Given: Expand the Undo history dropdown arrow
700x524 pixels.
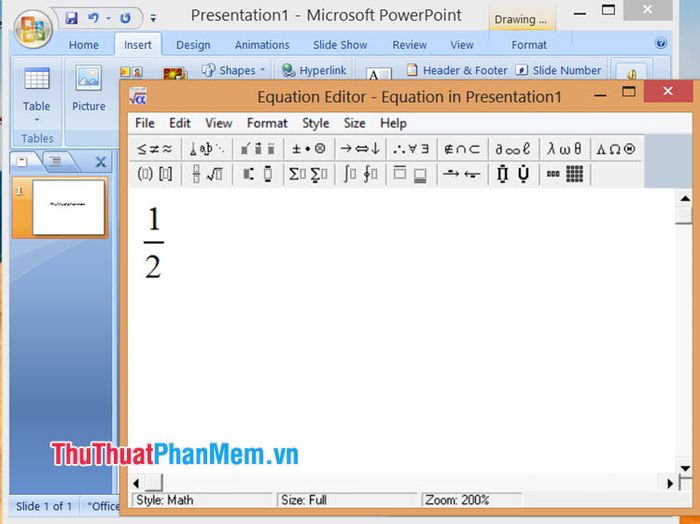Looking at the screenshot, I should click(x=108, y=18).
